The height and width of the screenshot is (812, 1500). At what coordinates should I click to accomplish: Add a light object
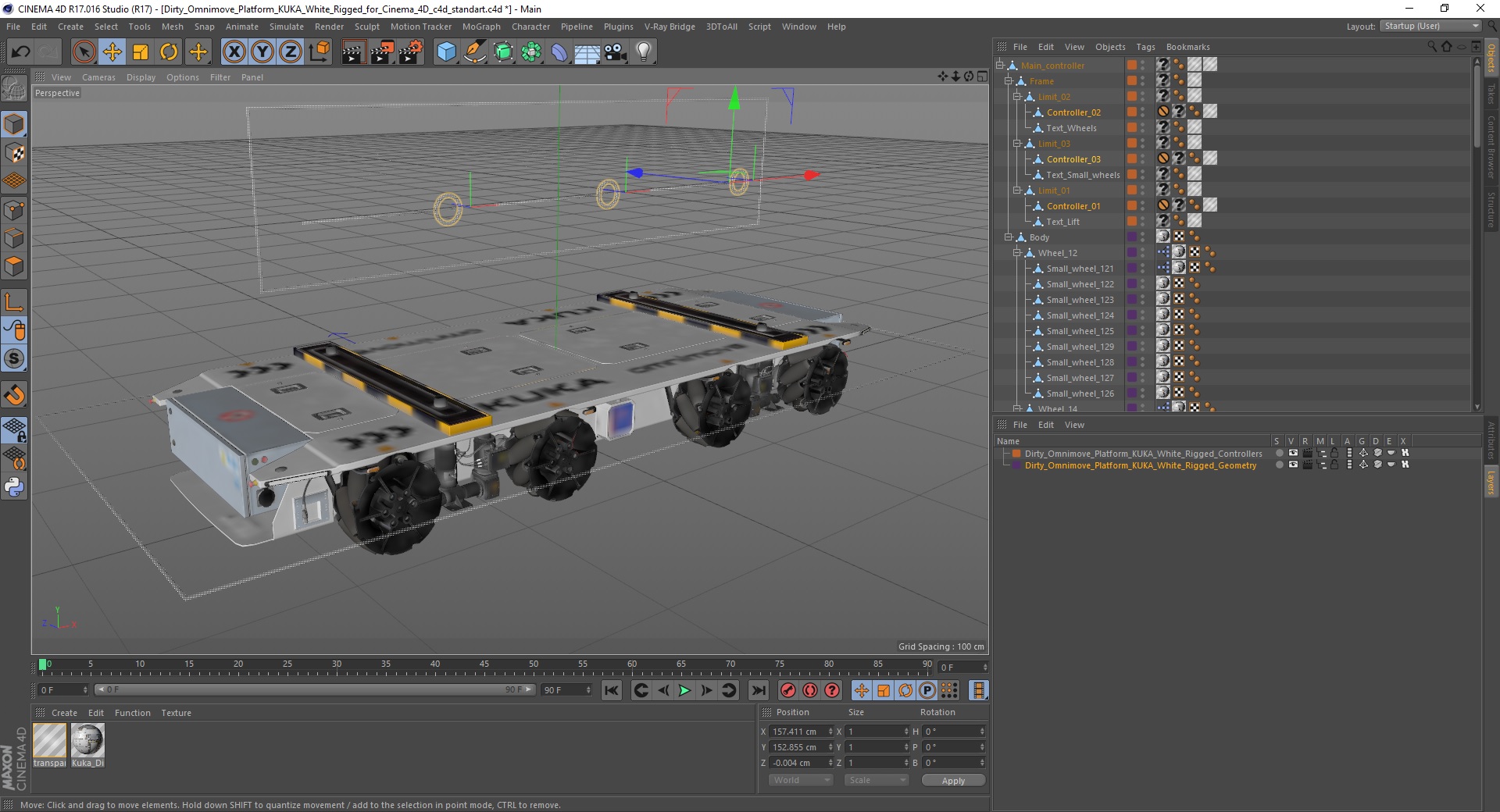(x=644, y=52)
